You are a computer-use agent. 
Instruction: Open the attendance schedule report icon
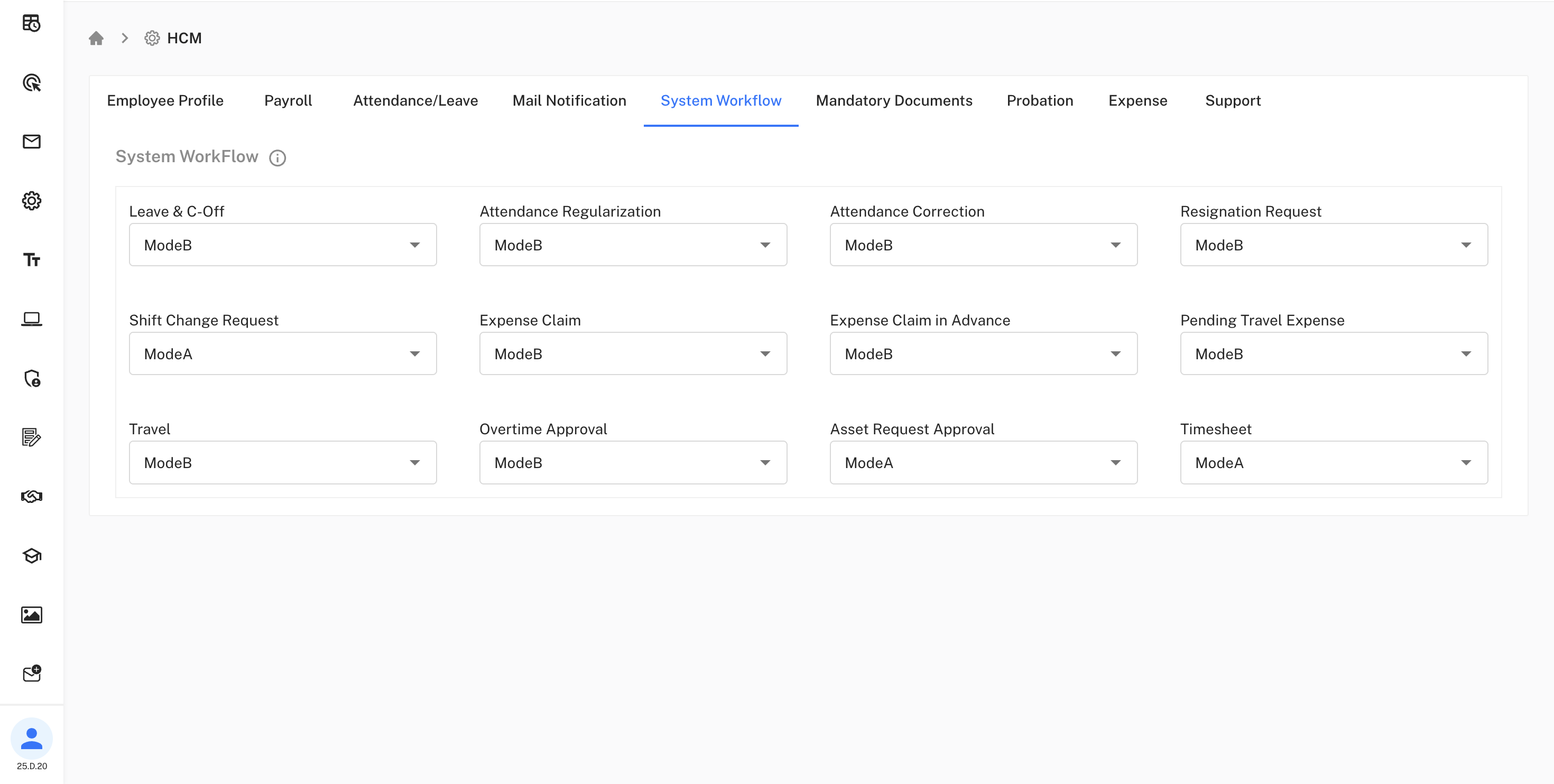(x=31, y=24)
